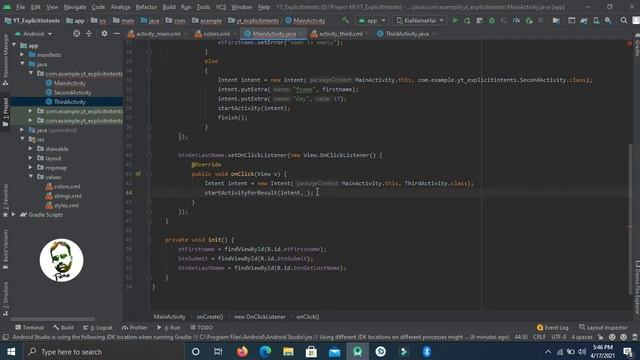Toggle the Structure tool window
The width and height of the screenshot is (640, 360).
click(x=5, y=298)
